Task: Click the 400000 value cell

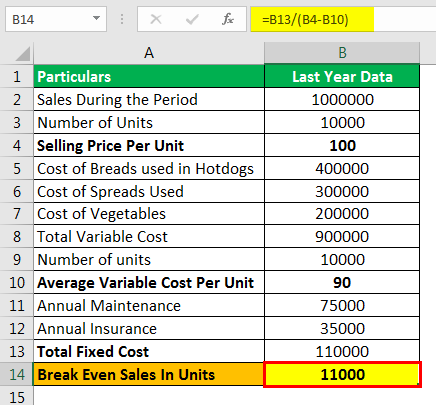Action: point(342,168)
